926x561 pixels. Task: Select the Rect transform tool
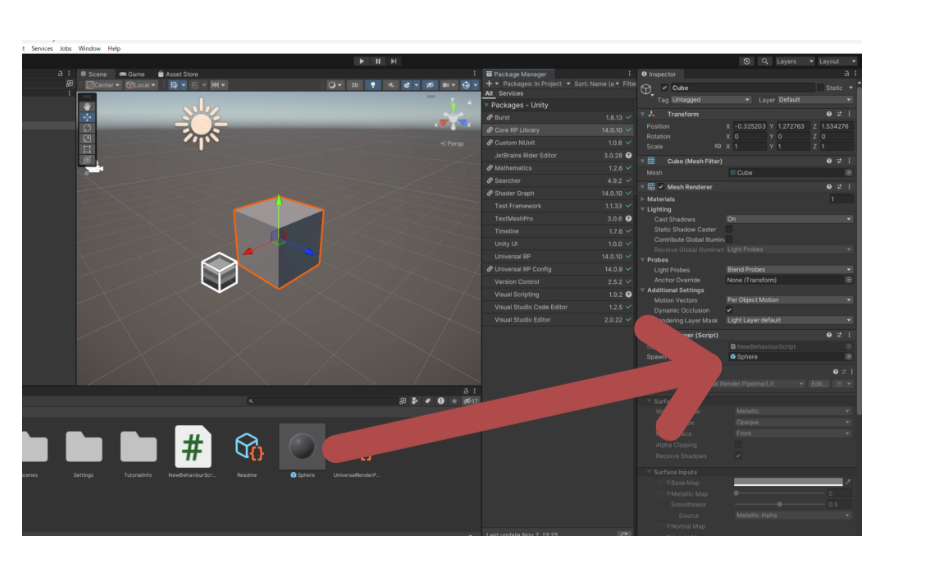point(87,149)
